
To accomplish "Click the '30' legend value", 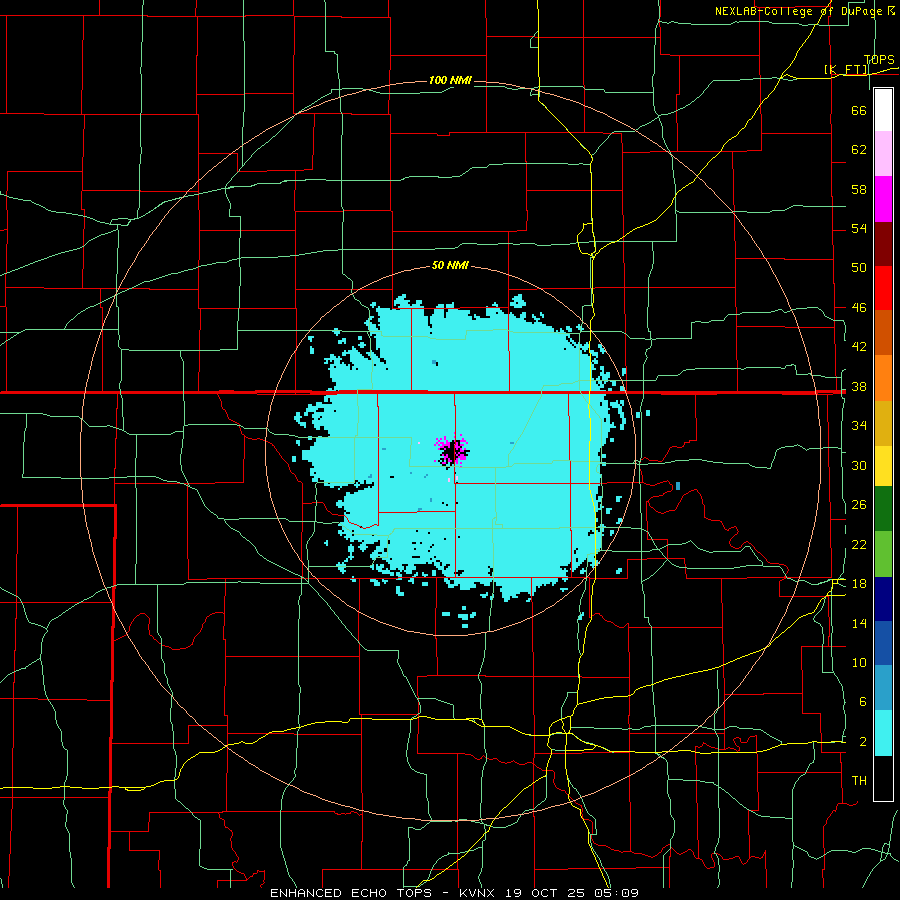I will coord(859,465).
